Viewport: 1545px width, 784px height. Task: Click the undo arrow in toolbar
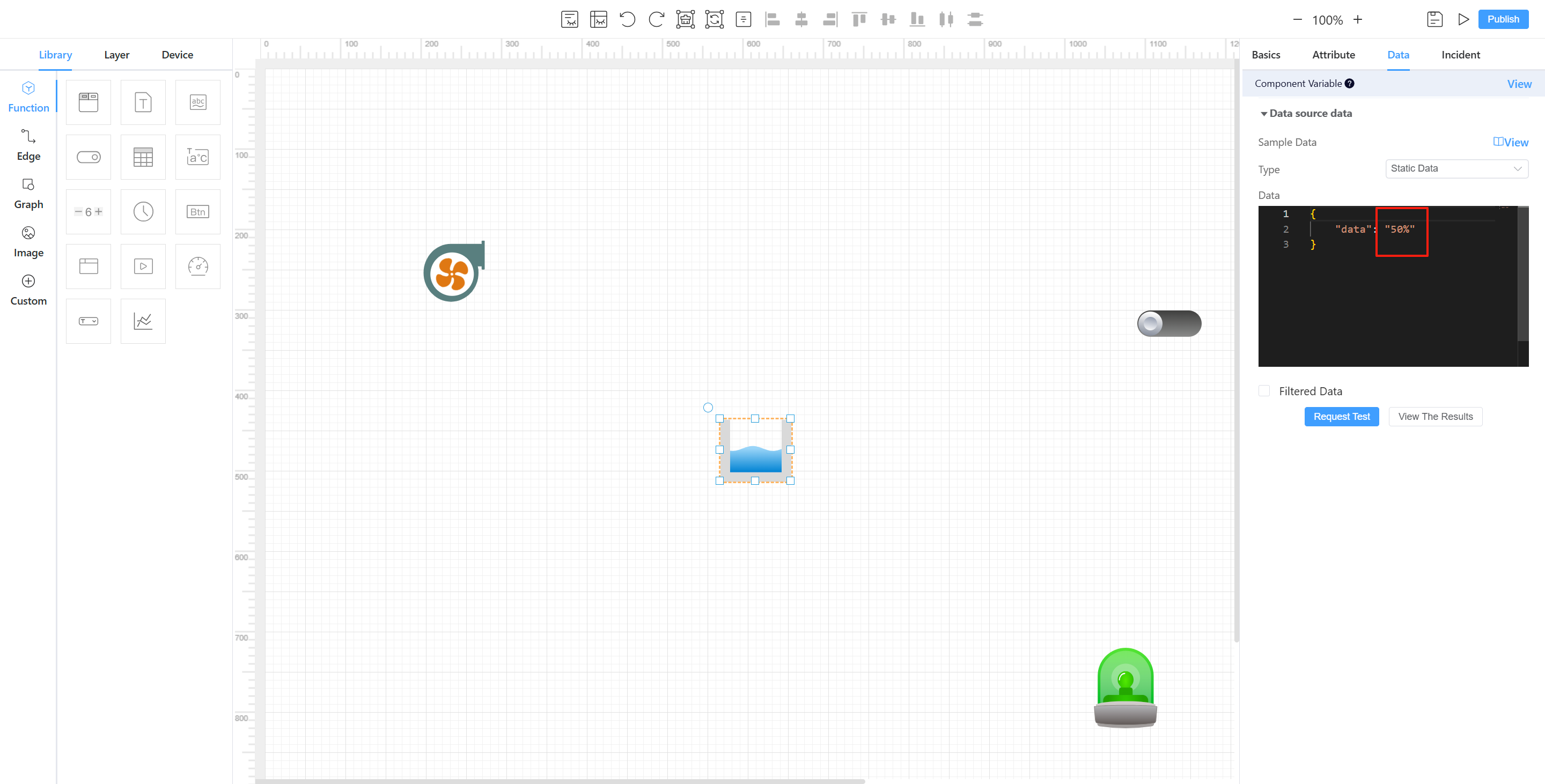point(627,19)
